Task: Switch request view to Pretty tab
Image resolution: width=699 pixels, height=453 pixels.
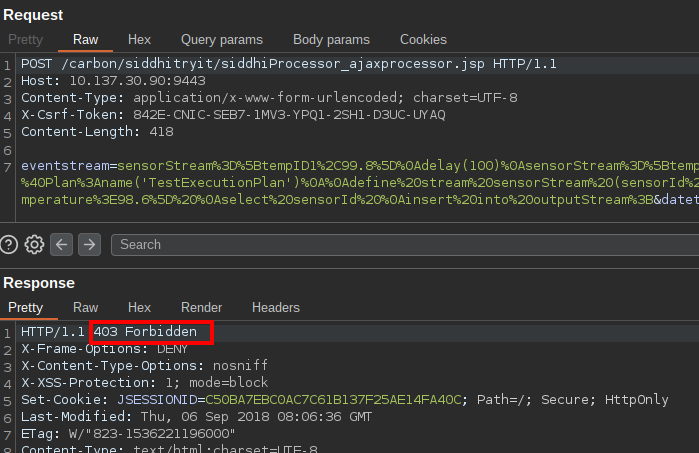Action: 25,40
